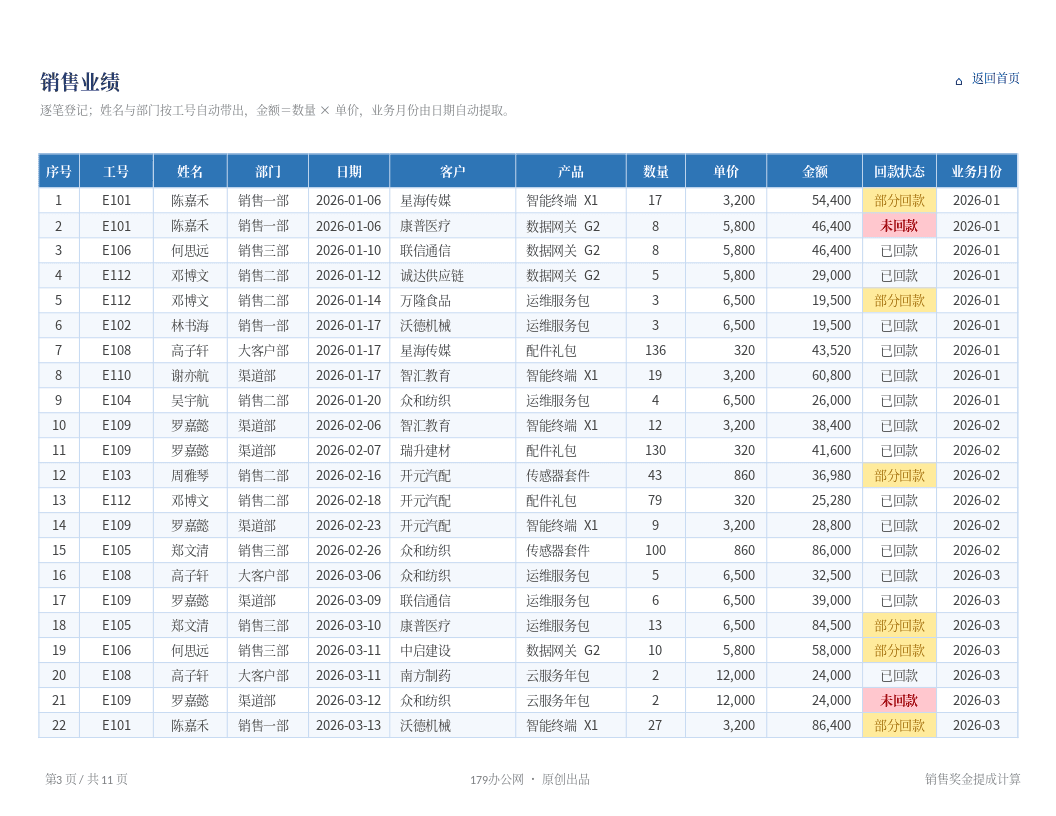Click the 金额 column header

coord(815,172)
